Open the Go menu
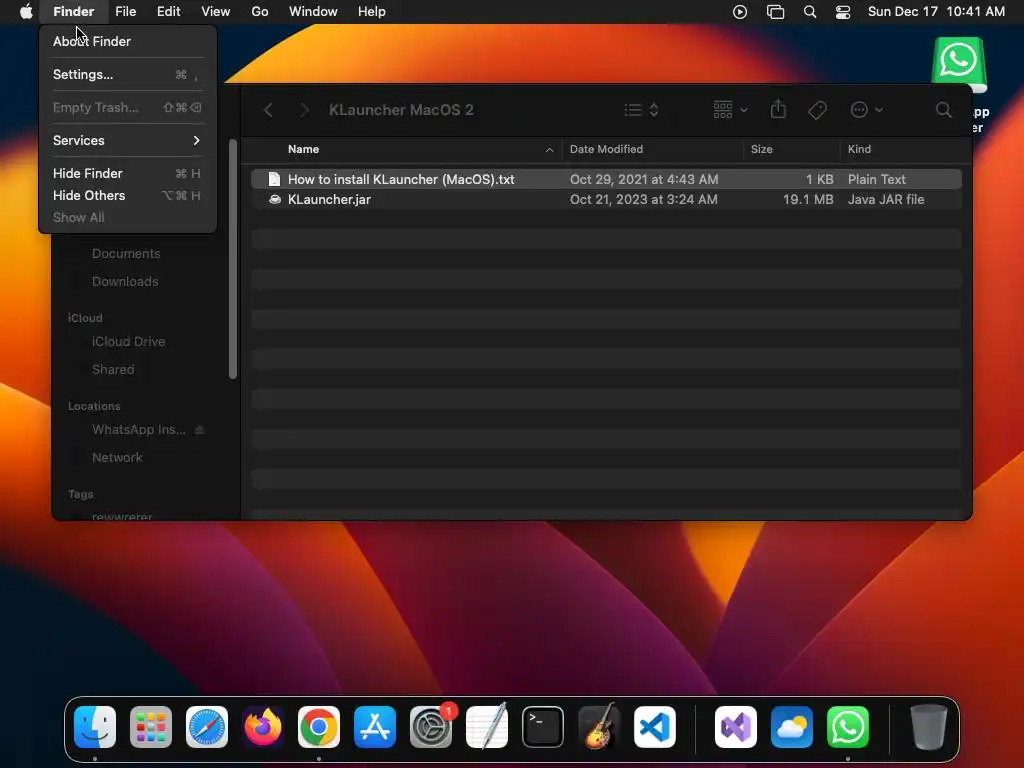The image size is (1024, 768). click(x=260, y=12)
